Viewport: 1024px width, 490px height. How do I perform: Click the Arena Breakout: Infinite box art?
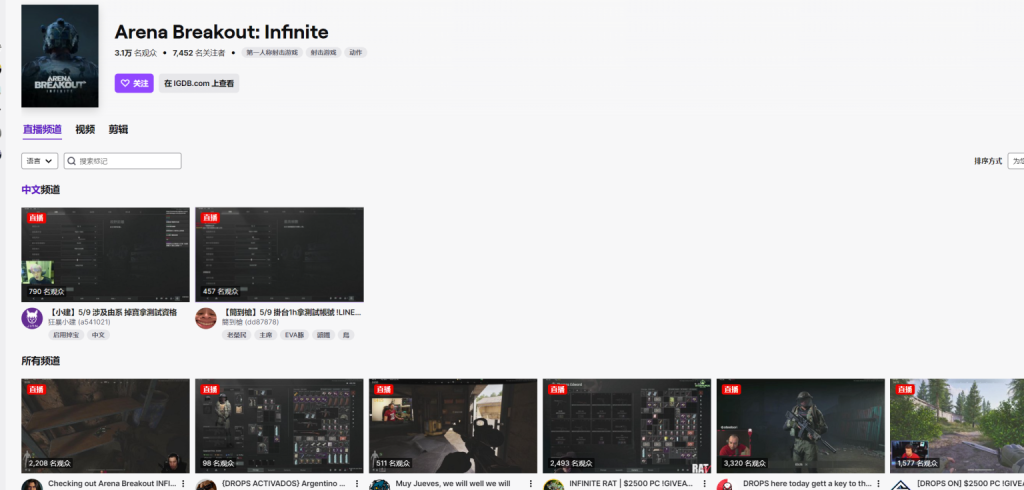click(60, 56)
